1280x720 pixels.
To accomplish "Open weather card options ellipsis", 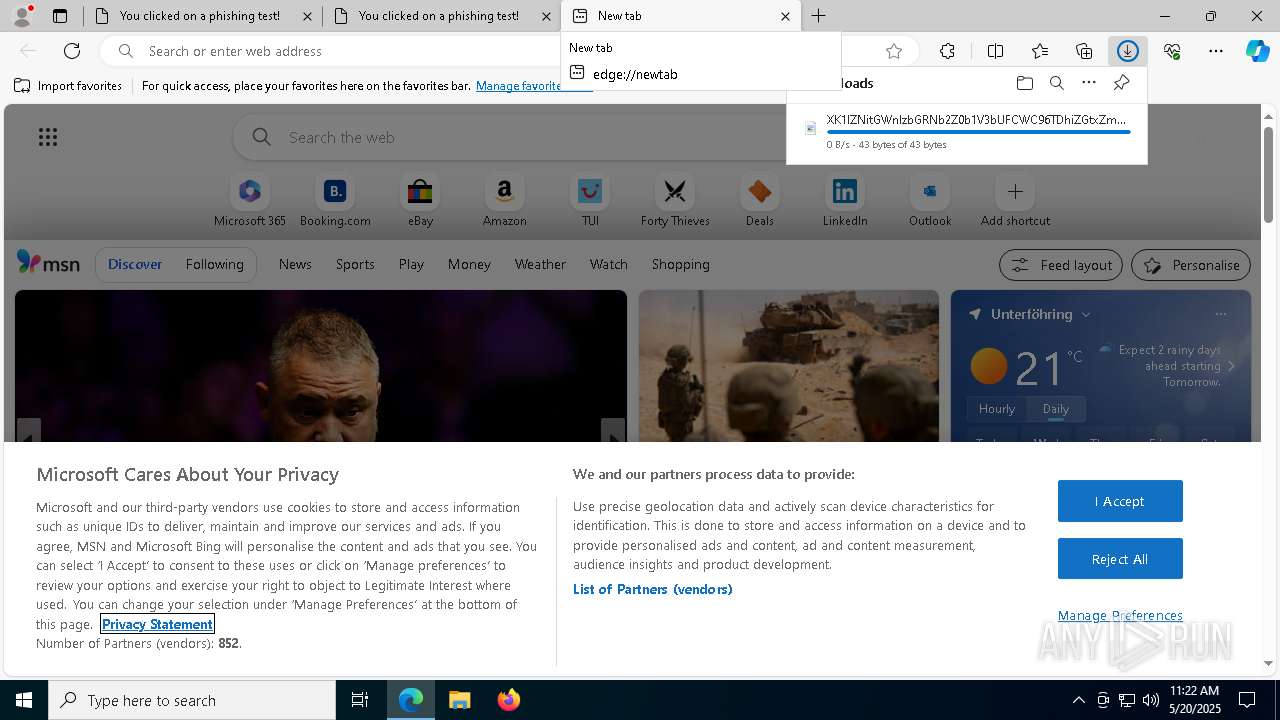I will coord(1220,314).
